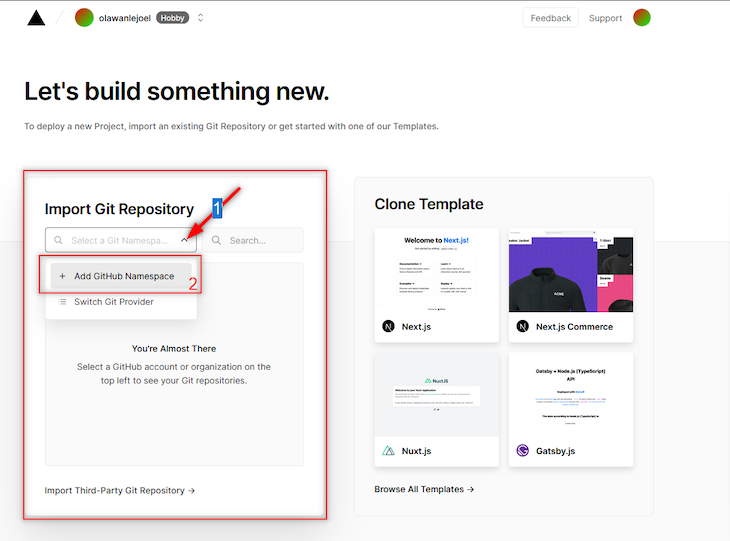Click the Clone Template heading

click(429, 204)
